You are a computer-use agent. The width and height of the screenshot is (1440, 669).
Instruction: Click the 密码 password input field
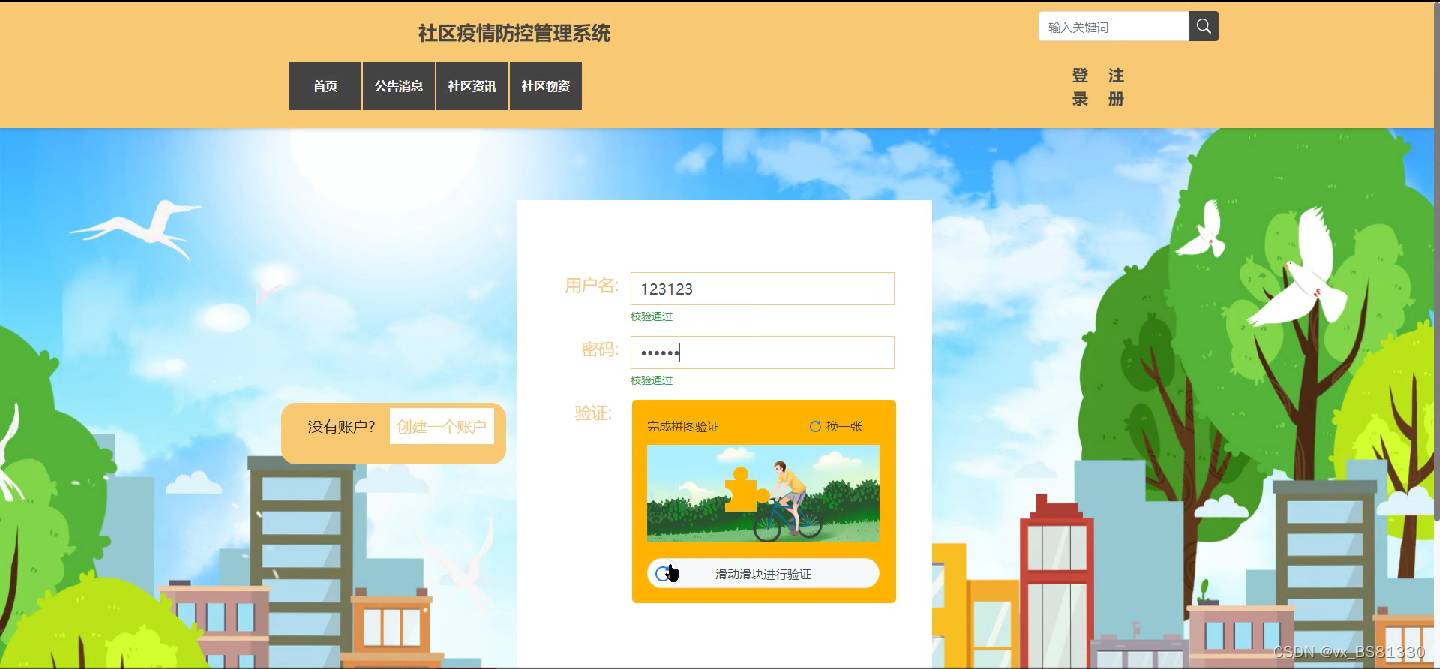click(x=762, y=352)
